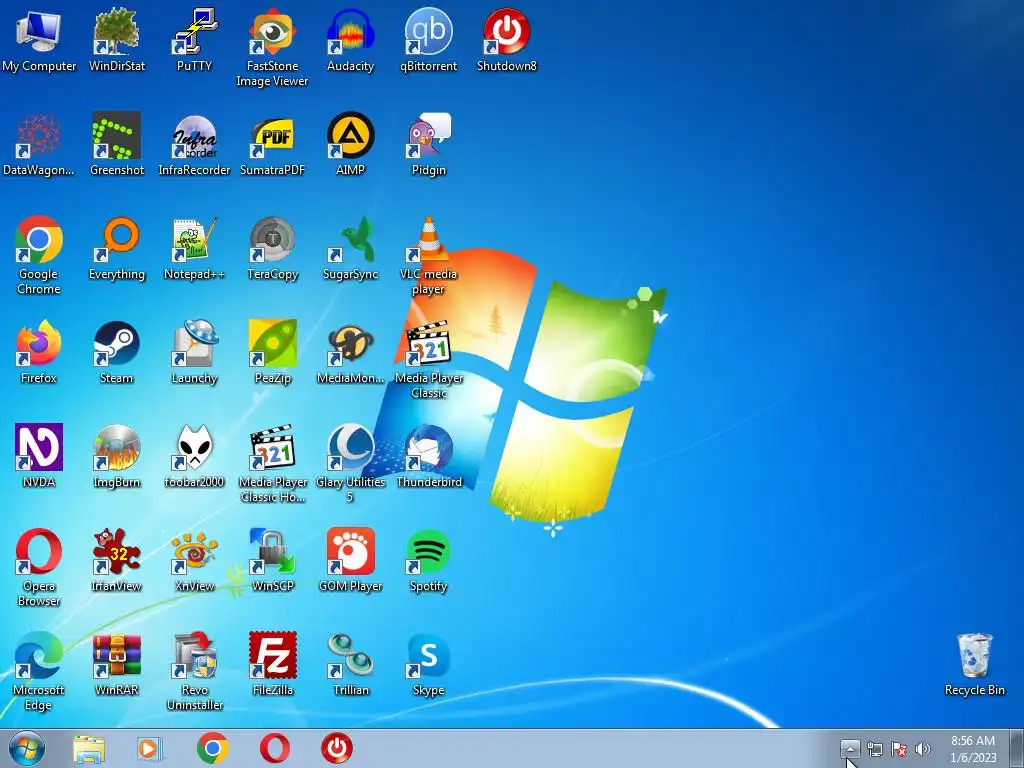Select the My Computer desktop icon
This screenshot has height=768, width=1024.
point(39,40)
